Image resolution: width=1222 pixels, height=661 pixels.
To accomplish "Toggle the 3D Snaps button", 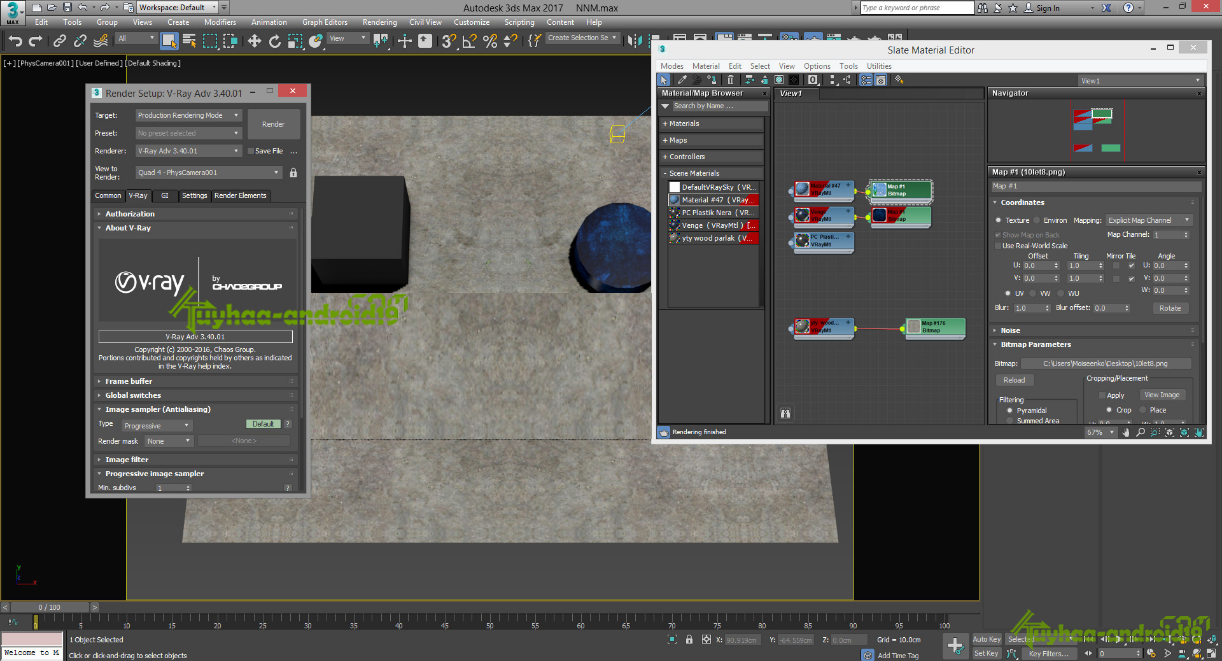I will tap(449, 41).
